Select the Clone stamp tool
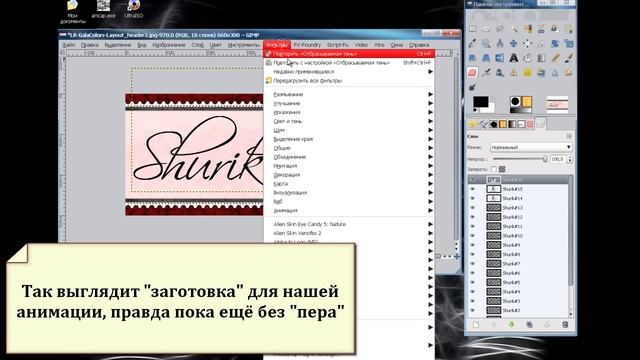Viewport: 640px width, 360px height. click(x=513, y=73)
